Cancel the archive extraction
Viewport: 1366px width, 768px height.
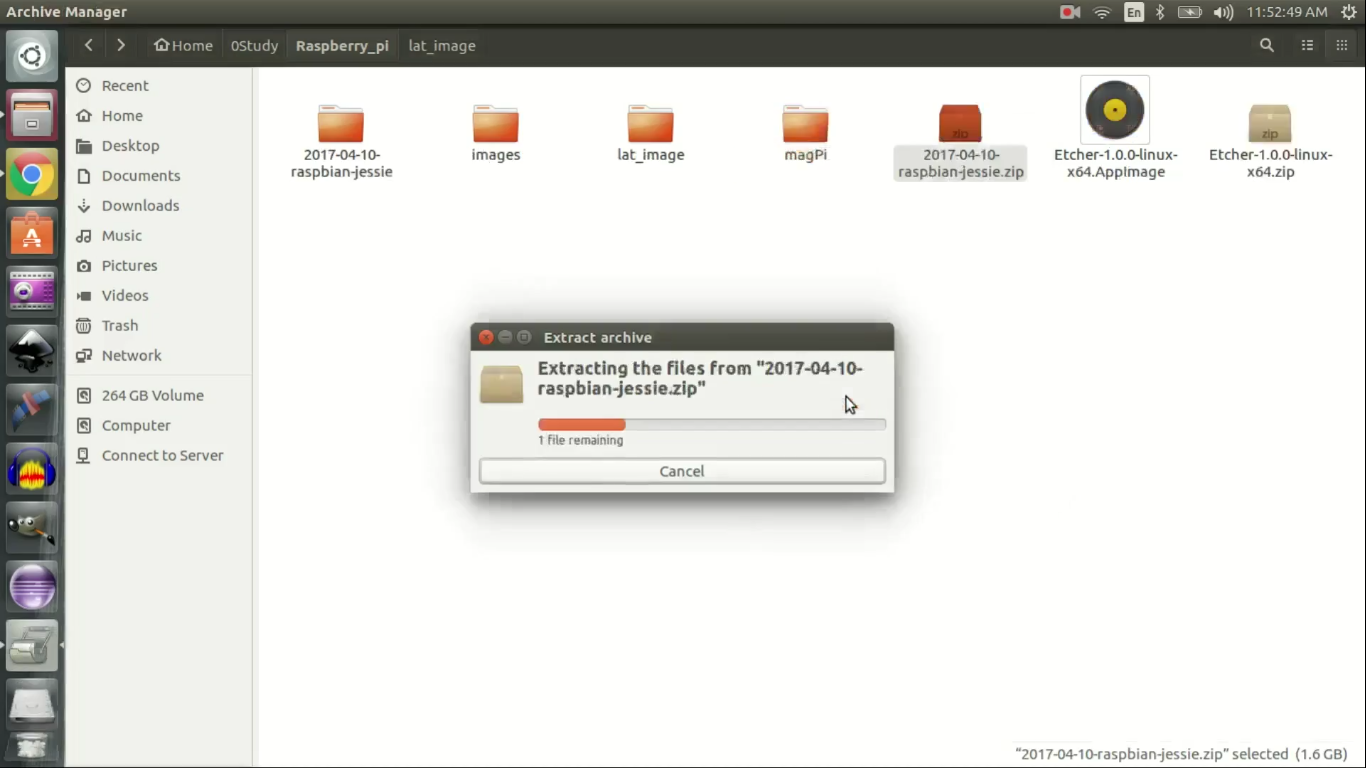(682, 471)
